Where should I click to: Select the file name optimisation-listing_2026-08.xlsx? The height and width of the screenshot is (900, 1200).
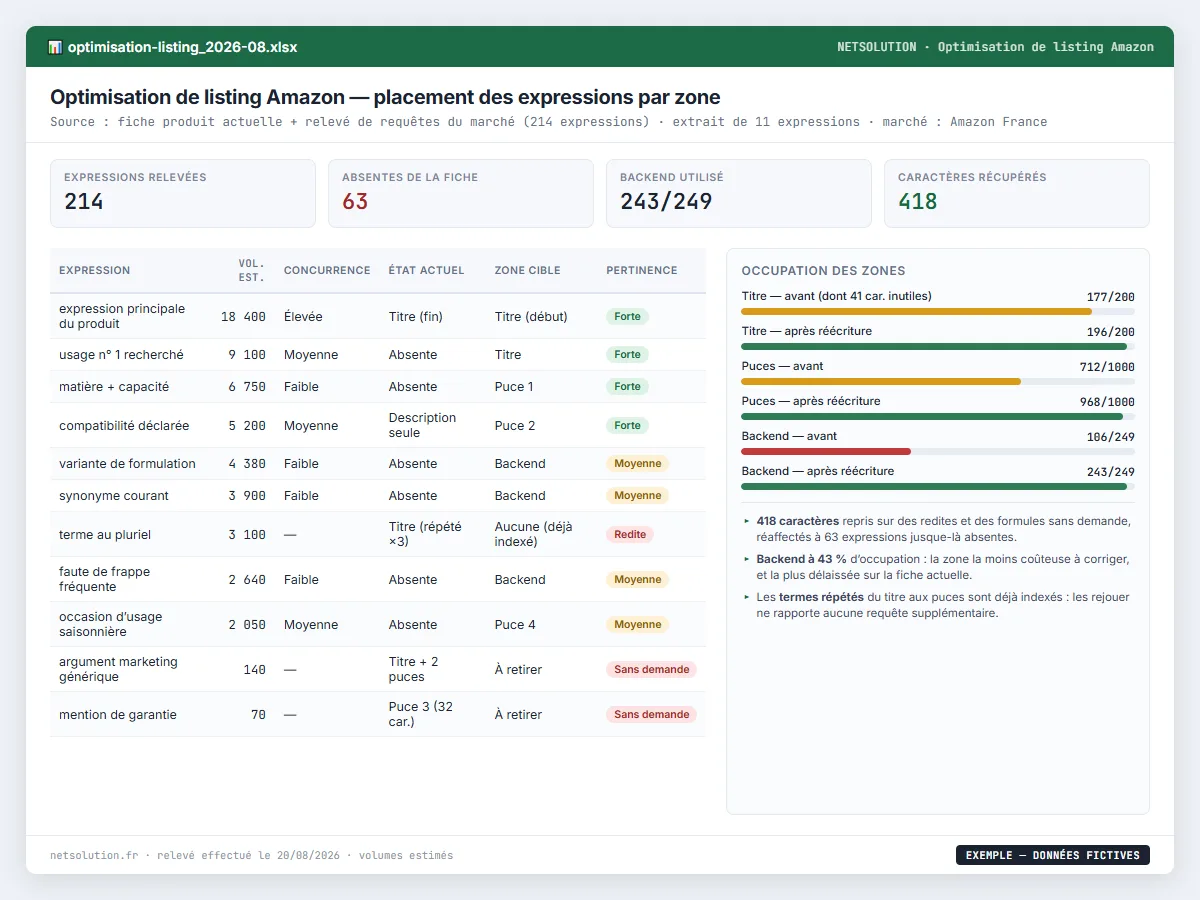182,47
